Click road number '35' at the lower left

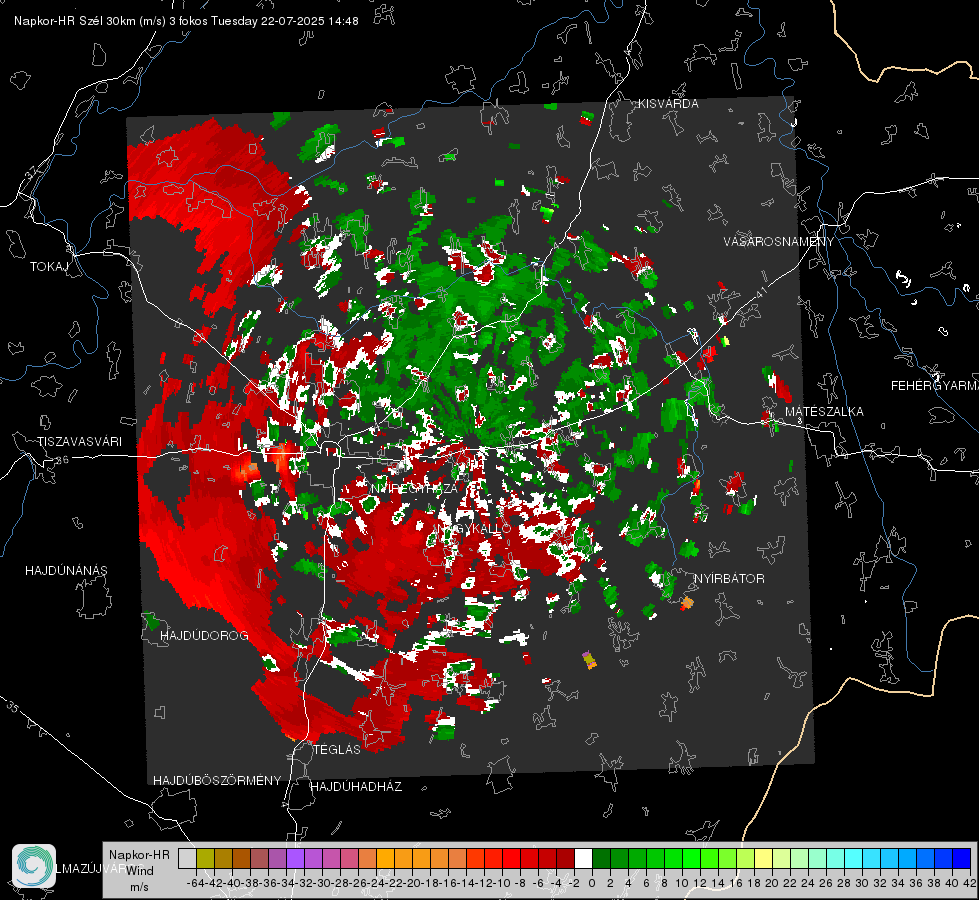coord(12,708)
